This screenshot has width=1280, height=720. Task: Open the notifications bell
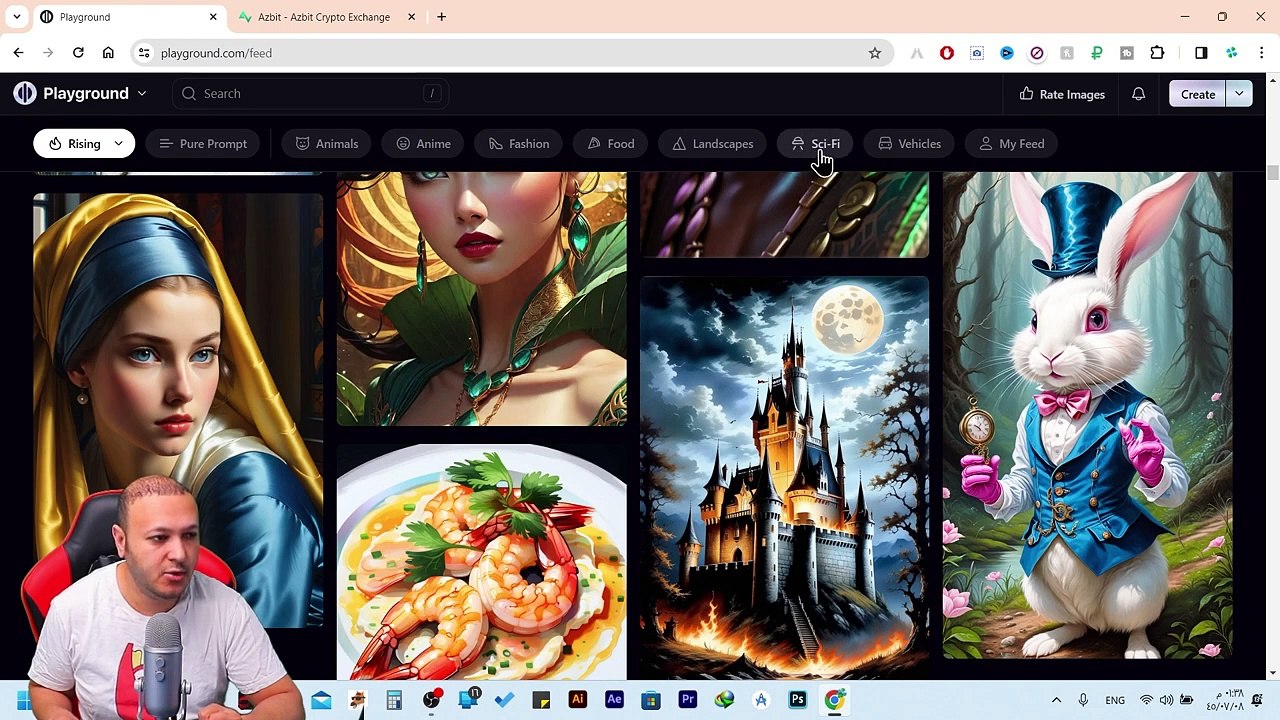point(1138,94)
